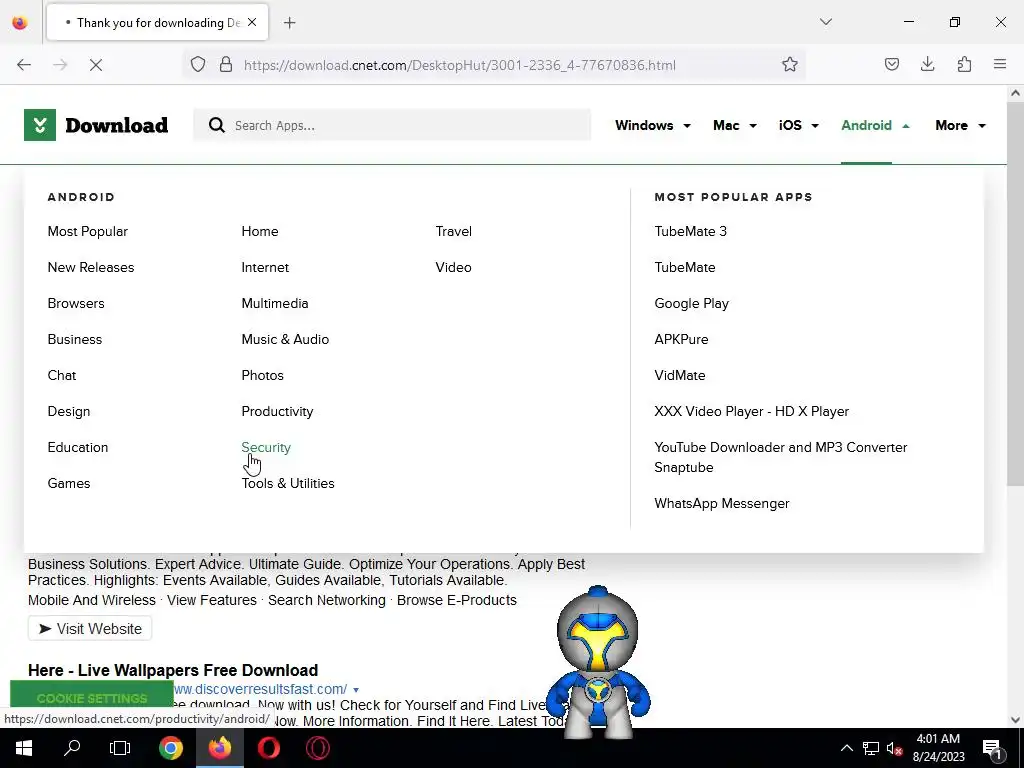Open the WhatsApp Messenger app link
Screen dimensions: 1024x768
click(722, 504)
